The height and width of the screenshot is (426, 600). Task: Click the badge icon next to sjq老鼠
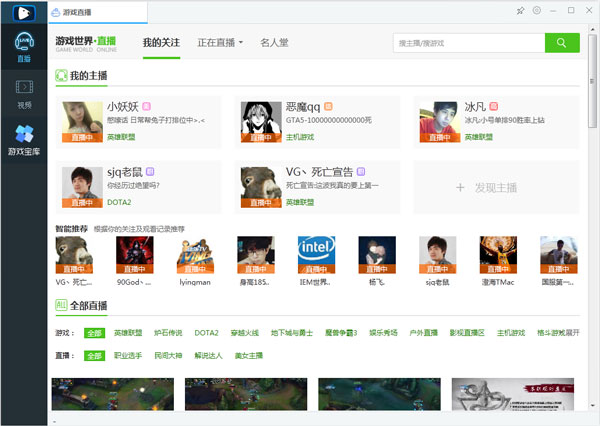150,172
